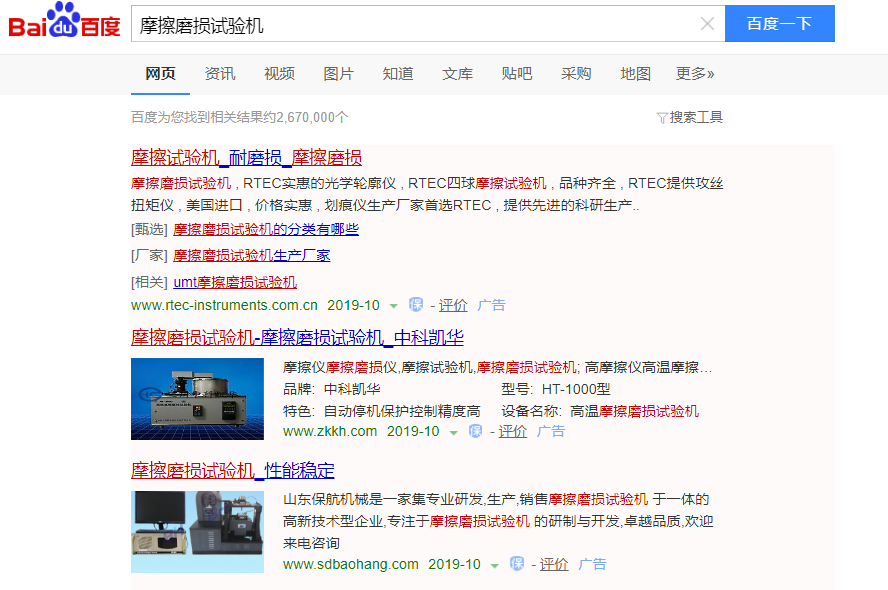Click 评价 on the rtec-instruments result
The image size is (888, 590).
pyautogui.click(x=453, y=305)
